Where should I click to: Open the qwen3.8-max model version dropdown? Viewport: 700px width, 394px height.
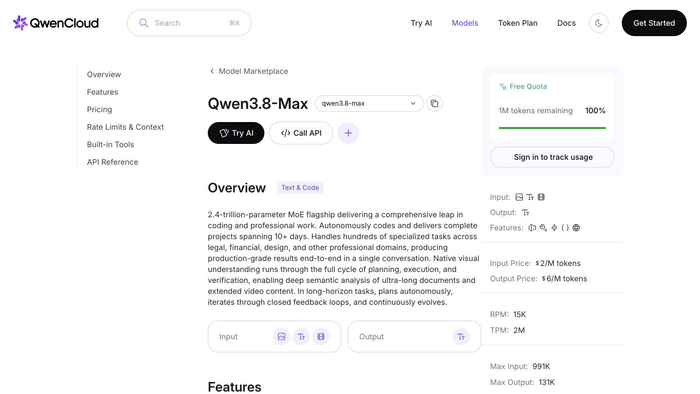click(x=369, y=104)
